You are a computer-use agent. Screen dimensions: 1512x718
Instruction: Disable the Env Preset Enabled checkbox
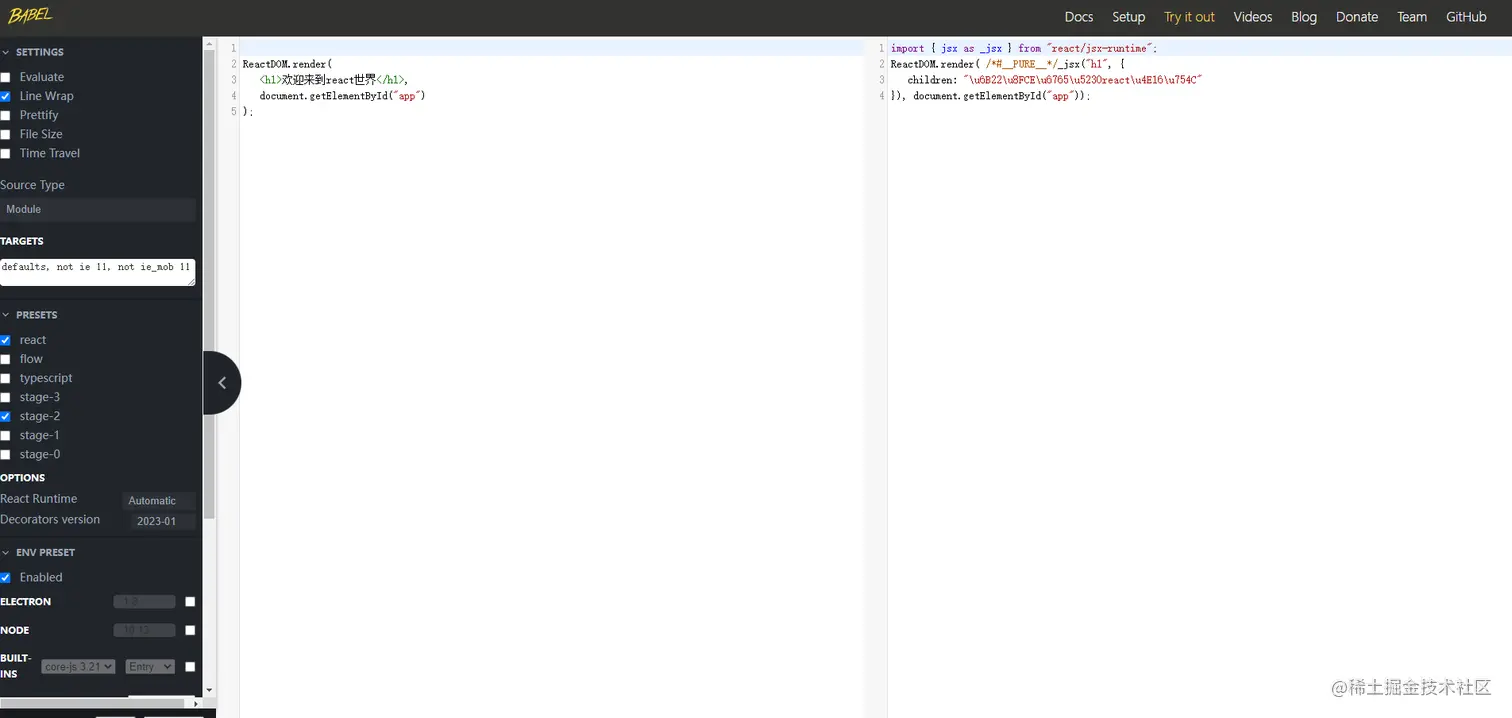6,577
